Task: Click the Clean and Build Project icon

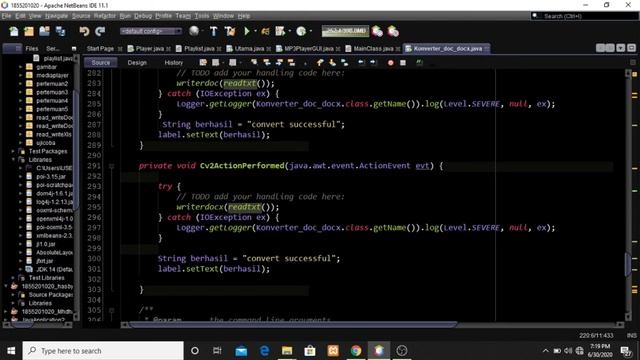Action: click(229, 31)
